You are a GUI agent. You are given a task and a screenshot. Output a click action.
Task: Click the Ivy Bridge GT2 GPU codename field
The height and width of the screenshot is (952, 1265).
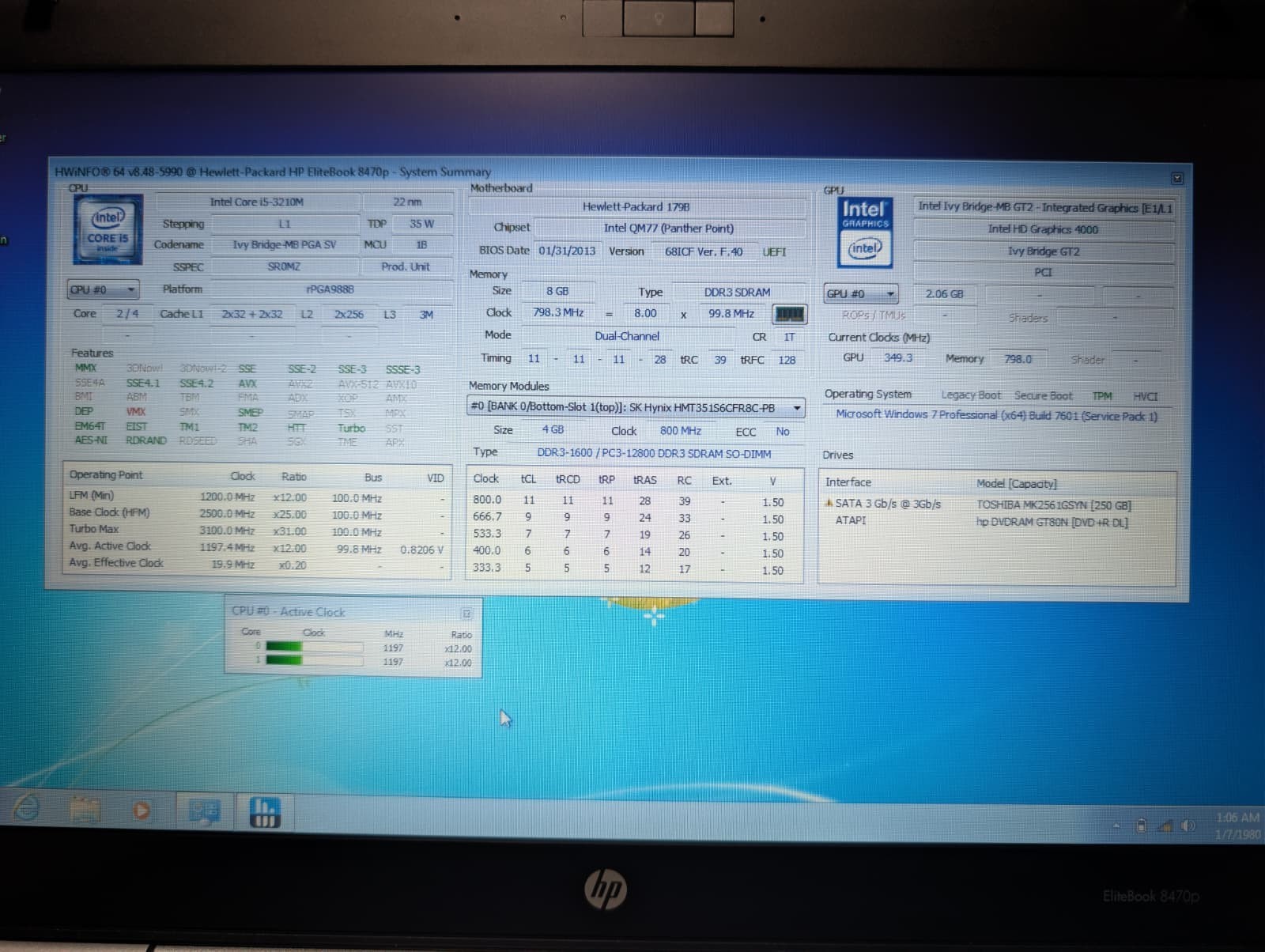(1044, 251)
